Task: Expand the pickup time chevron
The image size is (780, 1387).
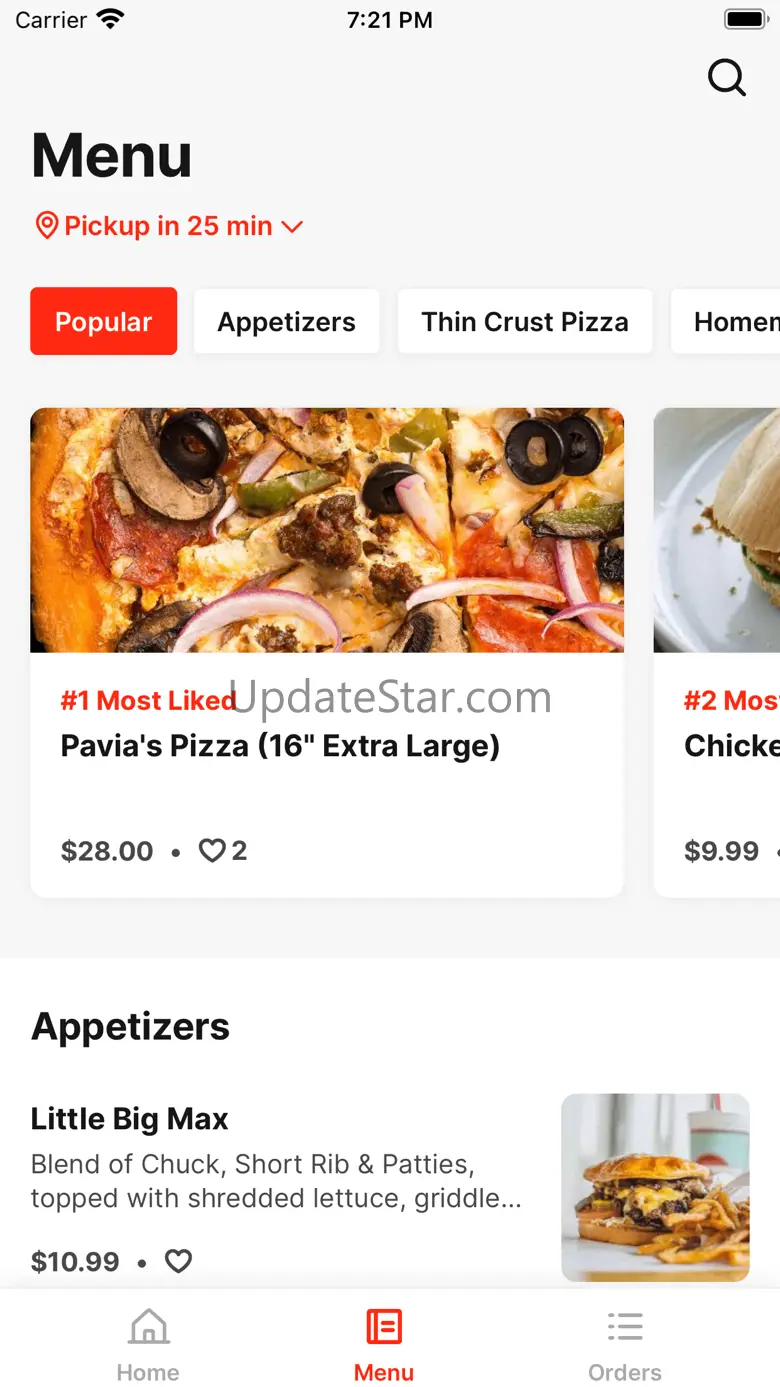Action: coord(292,227)
